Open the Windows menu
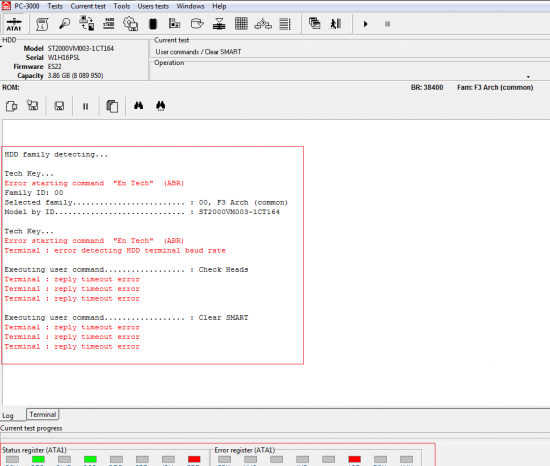Screen dimensions: 550x466 190,6
